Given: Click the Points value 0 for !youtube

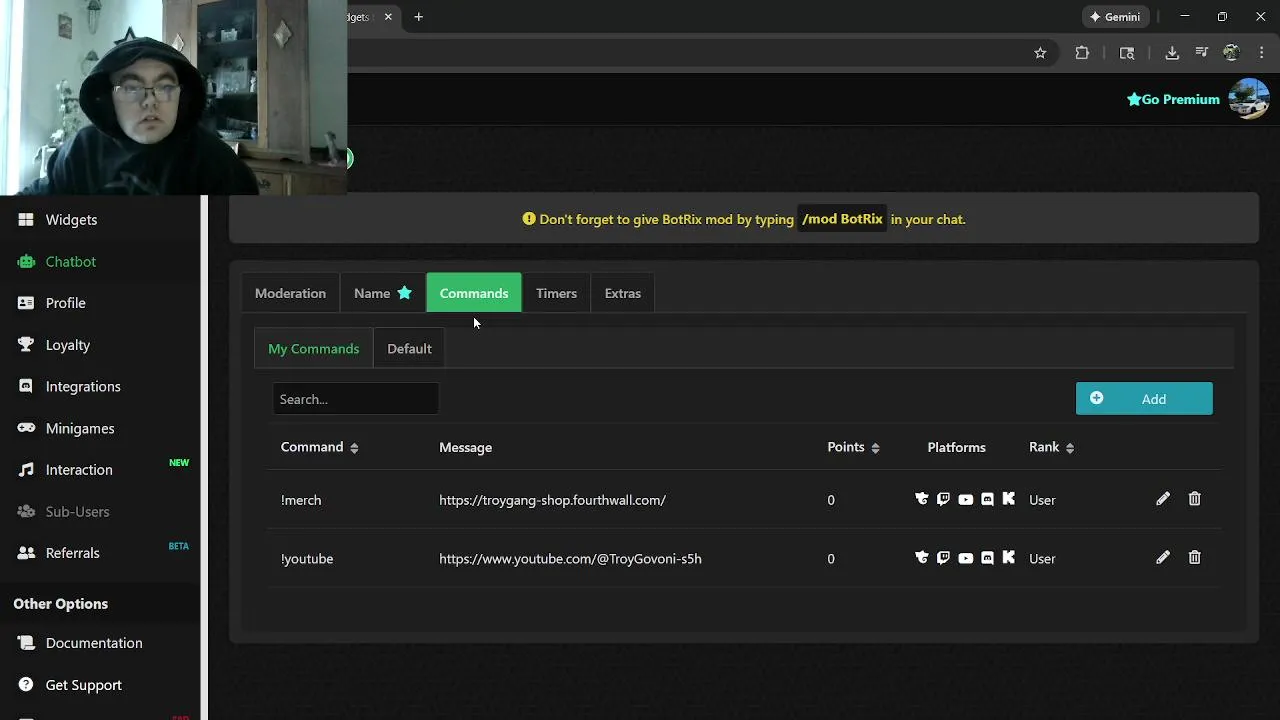Looking at the screenshot, I should pyautogui.click(x=830, y=558).
